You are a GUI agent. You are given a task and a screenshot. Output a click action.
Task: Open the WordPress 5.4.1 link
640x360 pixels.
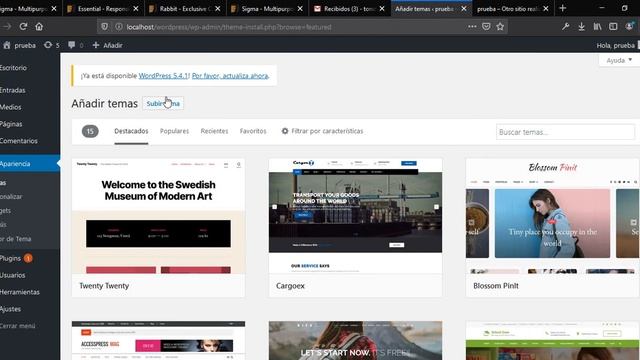pos(163,76)
